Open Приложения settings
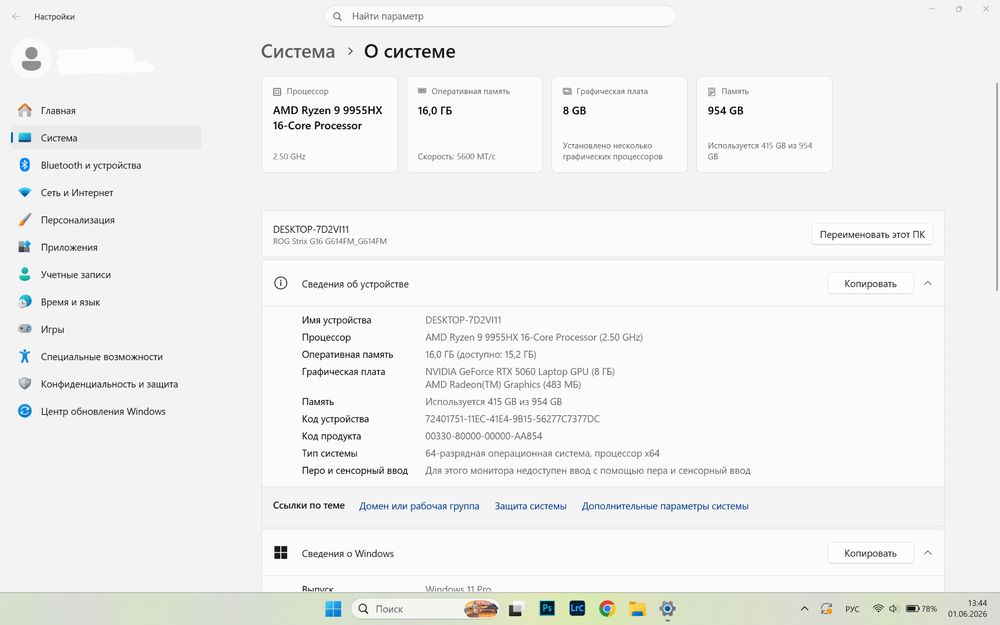This screenshot has width=1000, height=625. (x=107, y=247)
